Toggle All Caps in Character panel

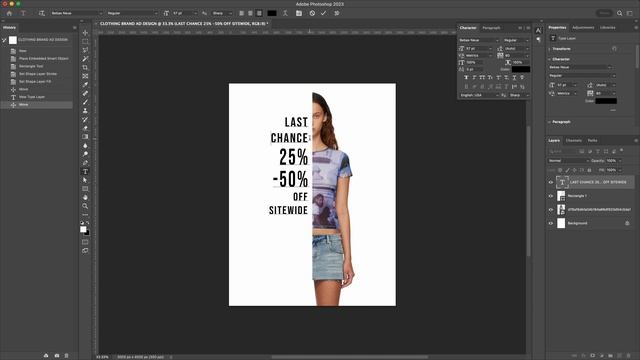tap(482, 77)
